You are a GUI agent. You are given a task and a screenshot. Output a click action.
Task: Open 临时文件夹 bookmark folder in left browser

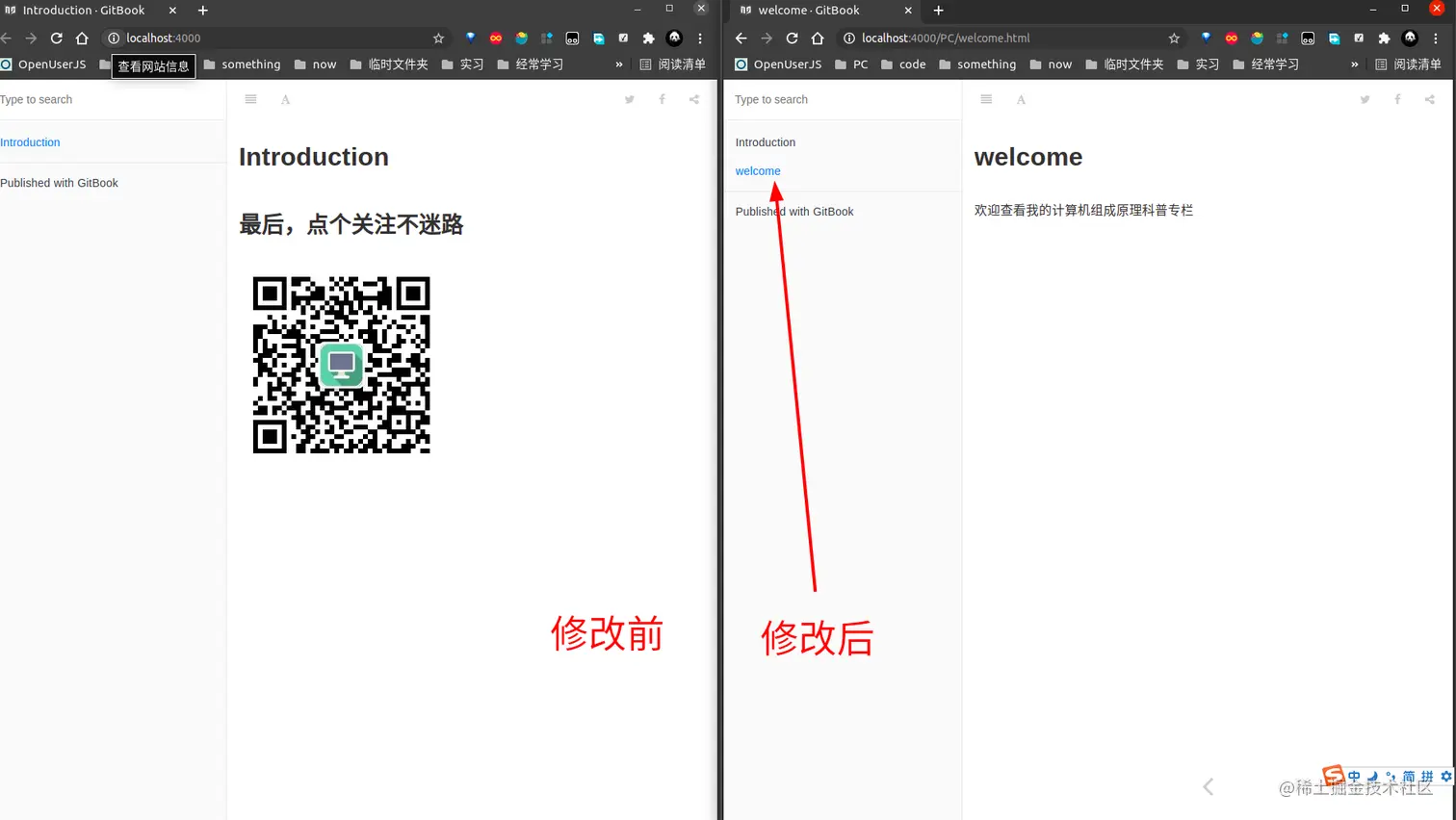point(389,64)
